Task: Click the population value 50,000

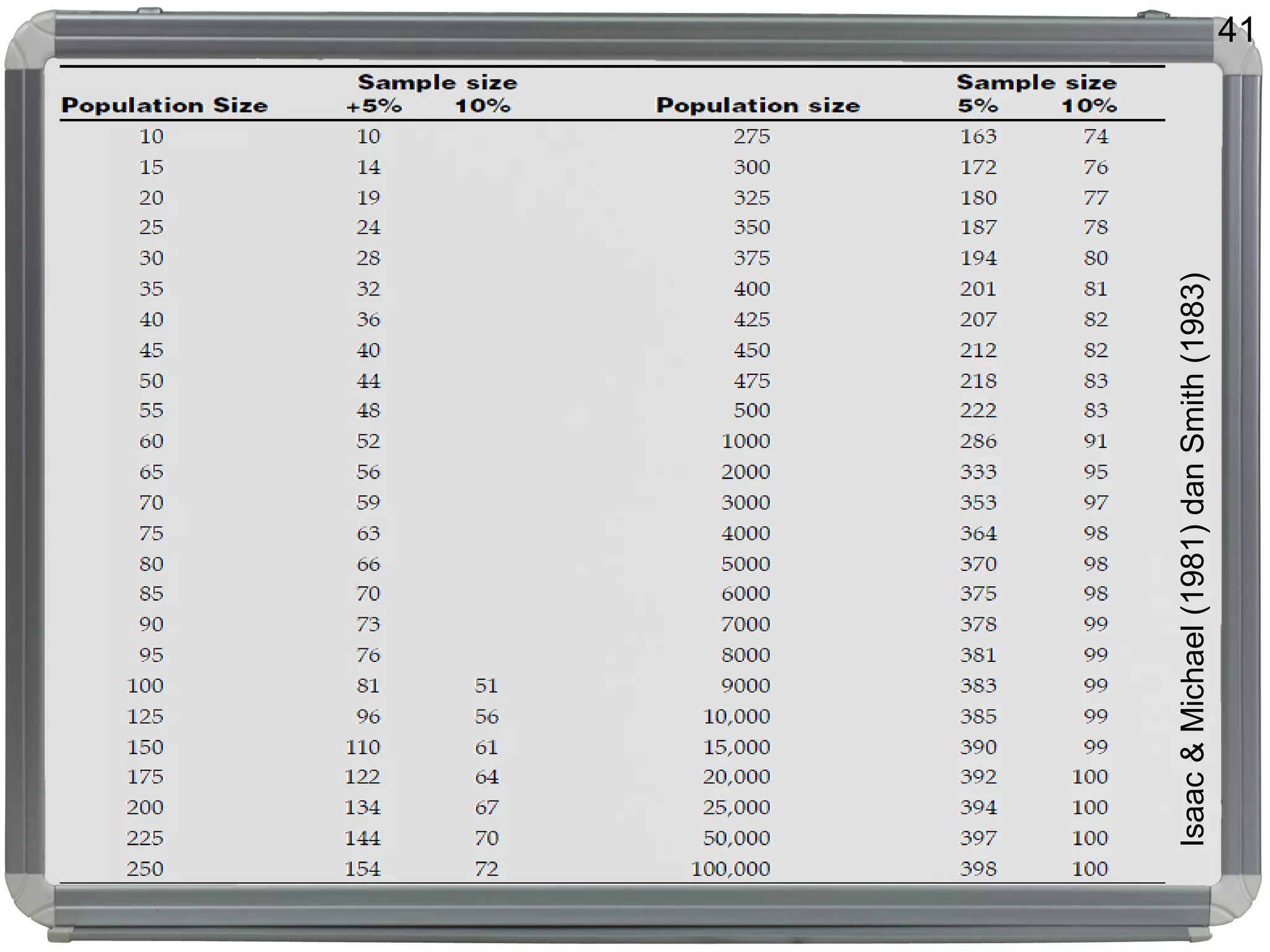Action: (x=736, y=838)
